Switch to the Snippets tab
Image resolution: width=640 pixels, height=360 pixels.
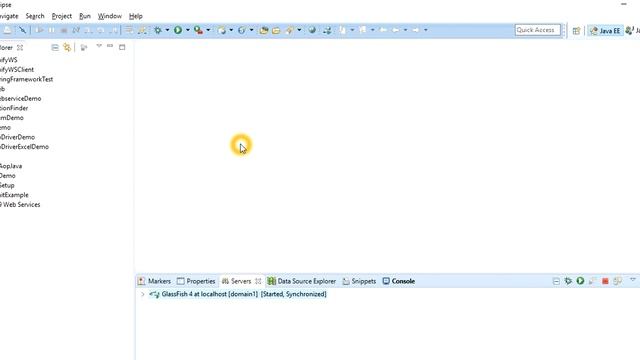pos(359,281)
